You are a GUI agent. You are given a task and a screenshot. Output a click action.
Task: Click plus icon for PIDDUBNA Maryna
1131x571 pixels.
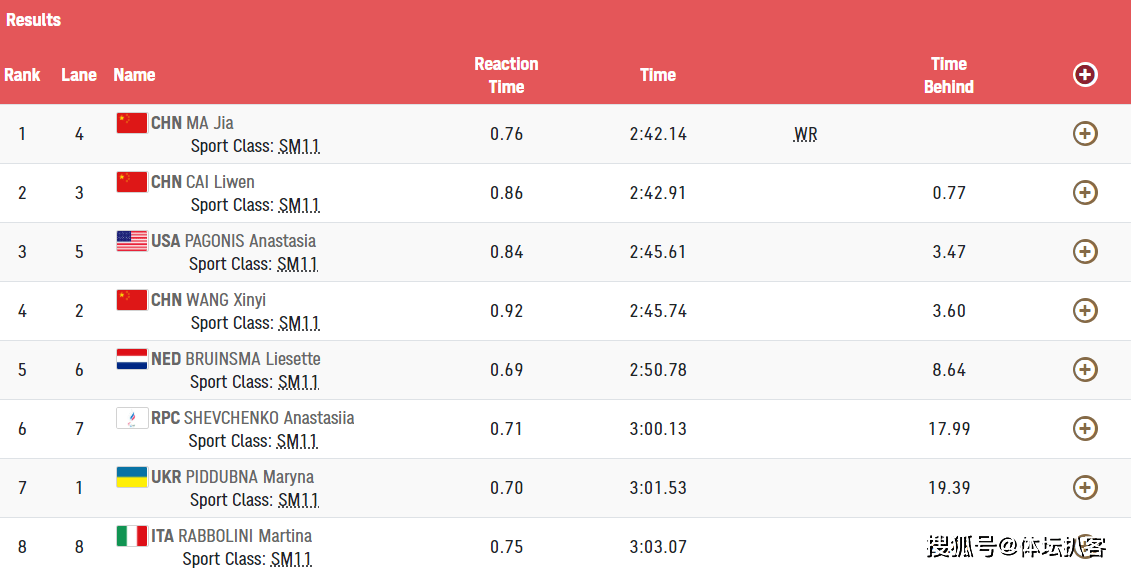pos(1085,487)
